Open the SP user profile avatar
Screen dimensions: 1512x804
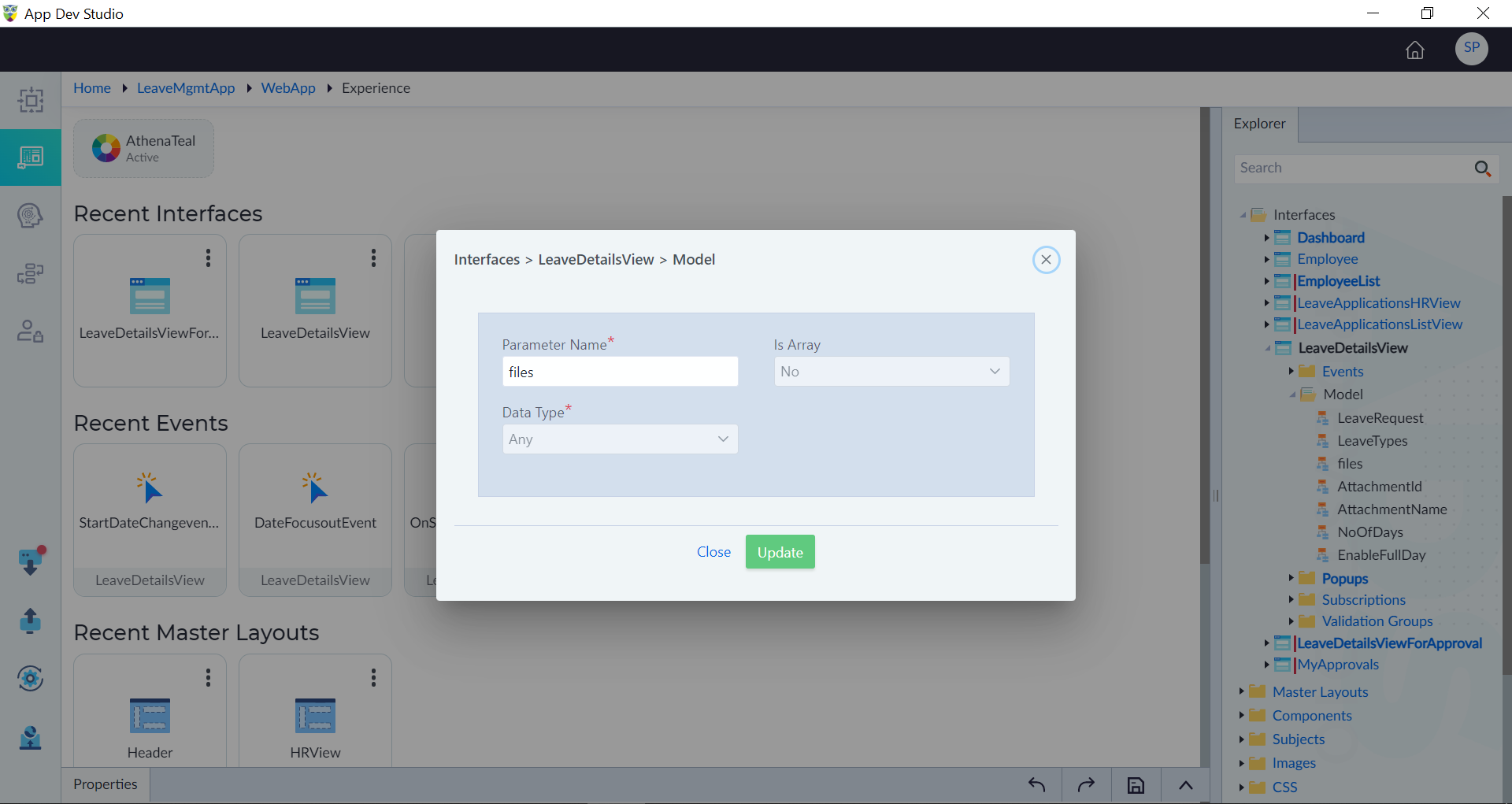tap(1471, 49)
